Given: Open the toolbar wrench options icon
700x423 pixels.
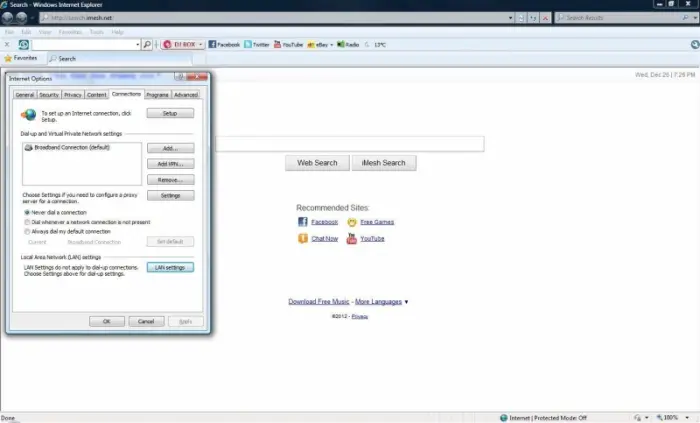Looking at the screenshot, I should coord(695,45).
